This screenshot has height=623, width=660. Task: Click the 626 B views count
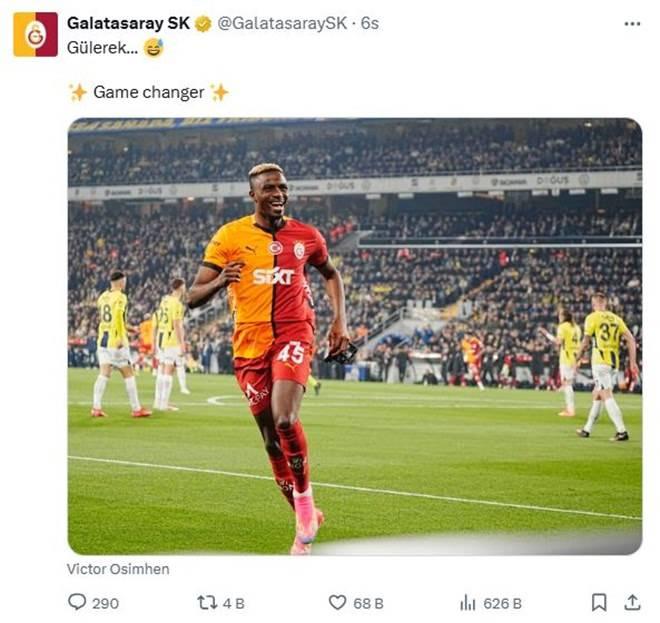503,603
